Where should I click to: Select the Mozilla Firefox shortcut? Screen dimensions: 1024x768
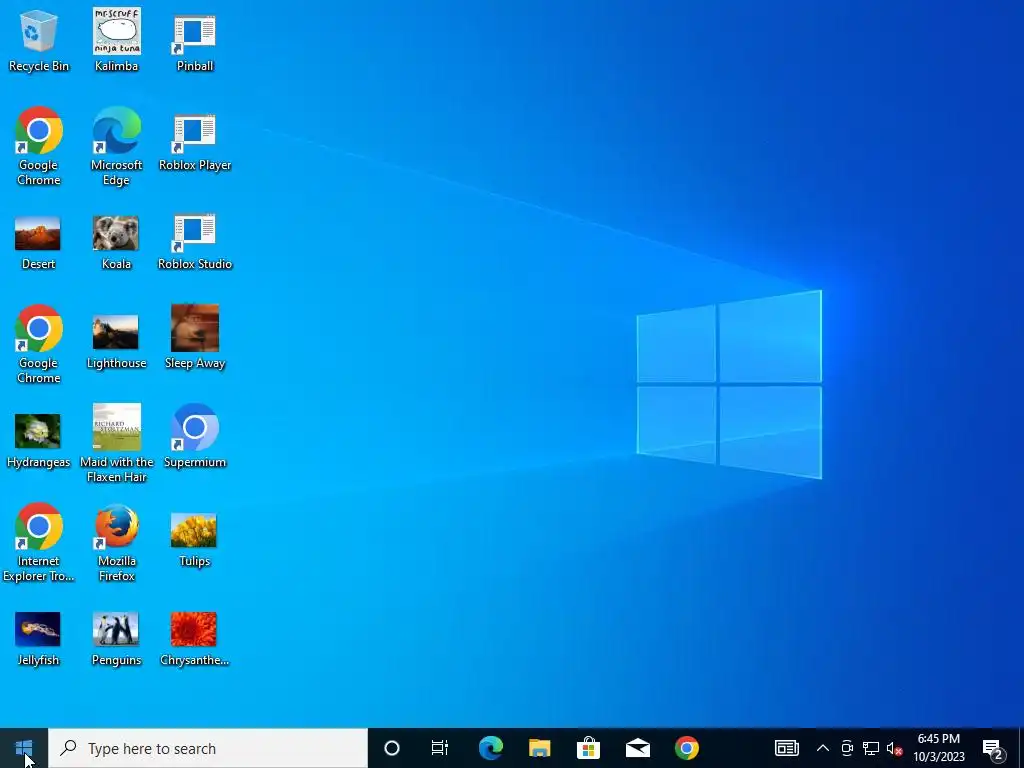coord(116,542)
